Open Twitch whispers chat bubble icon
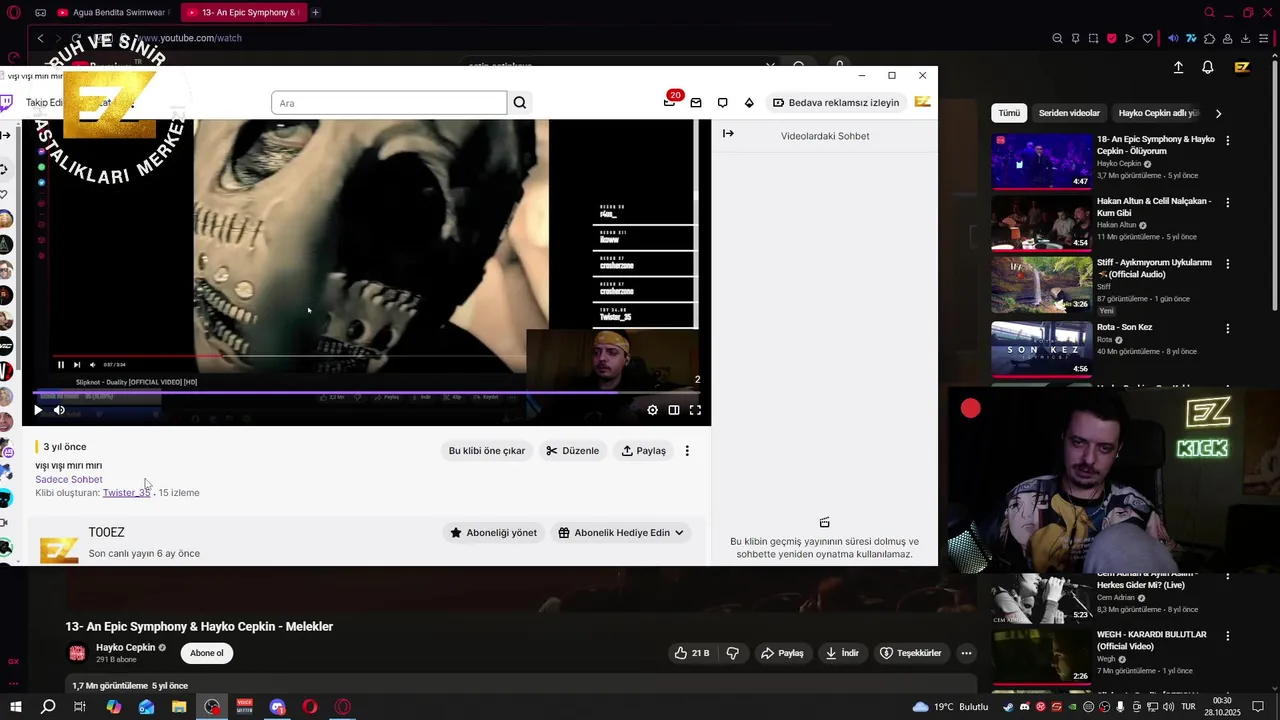 coord(722,103)
